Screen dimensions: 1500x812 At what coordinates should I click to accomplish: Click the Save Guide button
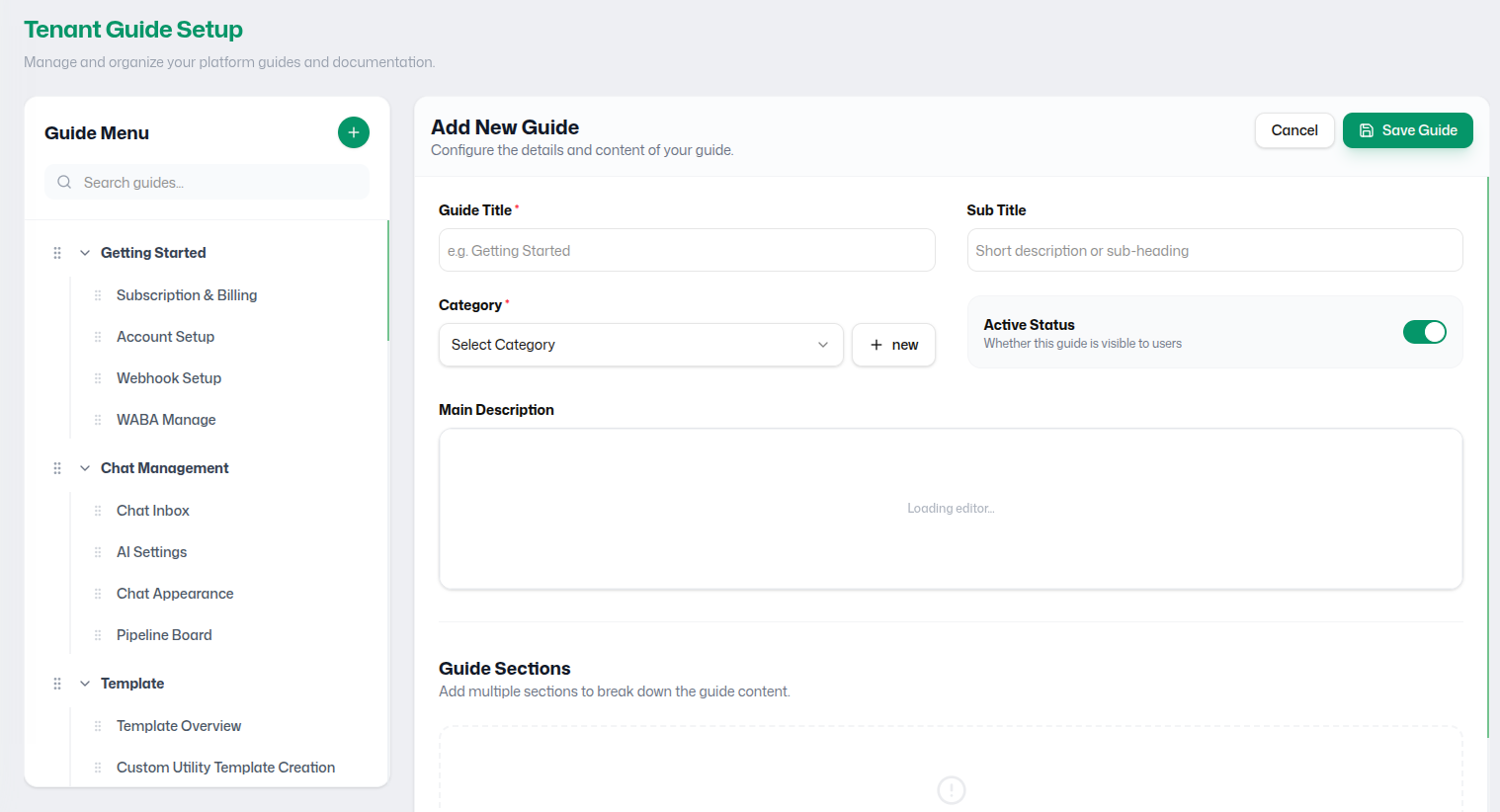[1407, 130]
